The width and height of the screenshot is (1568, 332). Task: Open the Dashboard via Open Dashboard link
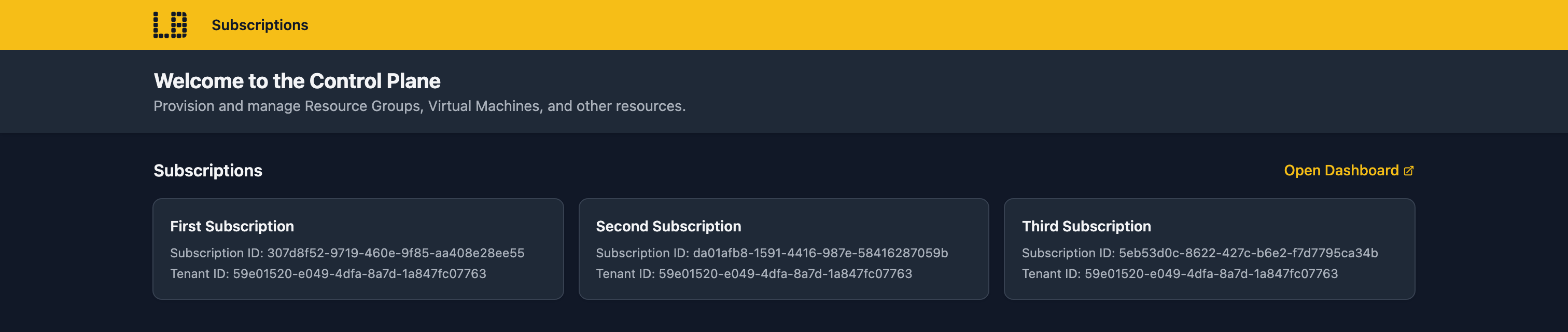click(x=1348, y=171)
